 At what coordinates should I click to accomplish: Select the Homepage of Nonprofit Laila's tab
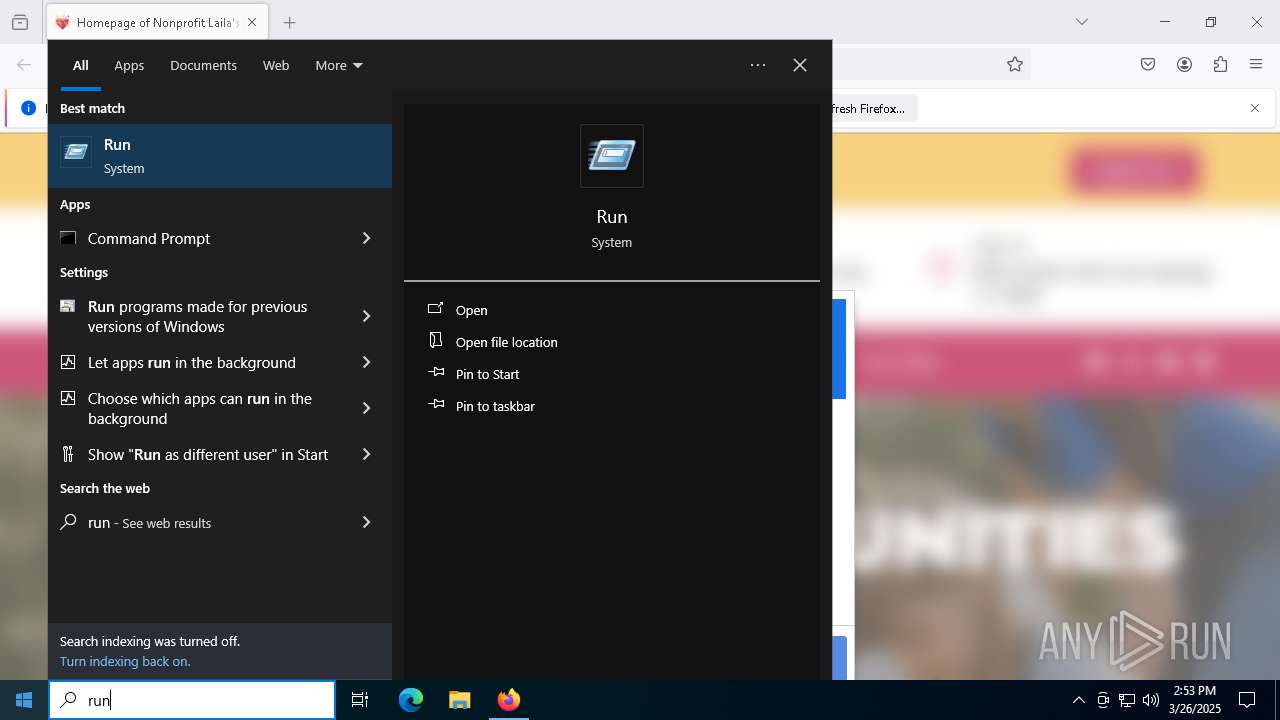coord(156,22)
